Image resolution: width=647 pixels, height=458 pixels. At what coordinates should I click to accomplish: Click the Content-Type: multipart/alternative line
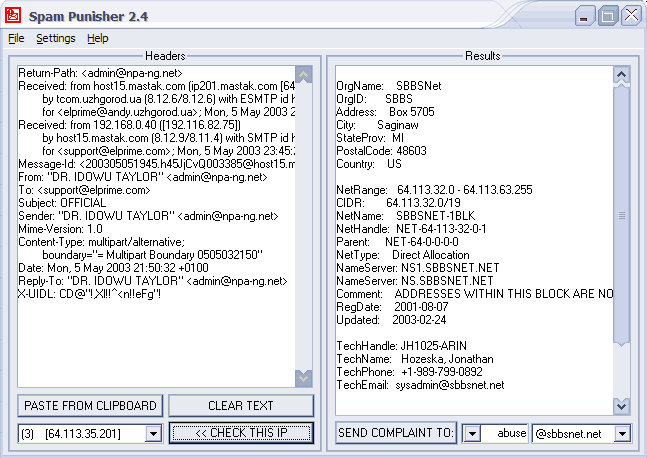click(102, 242)
